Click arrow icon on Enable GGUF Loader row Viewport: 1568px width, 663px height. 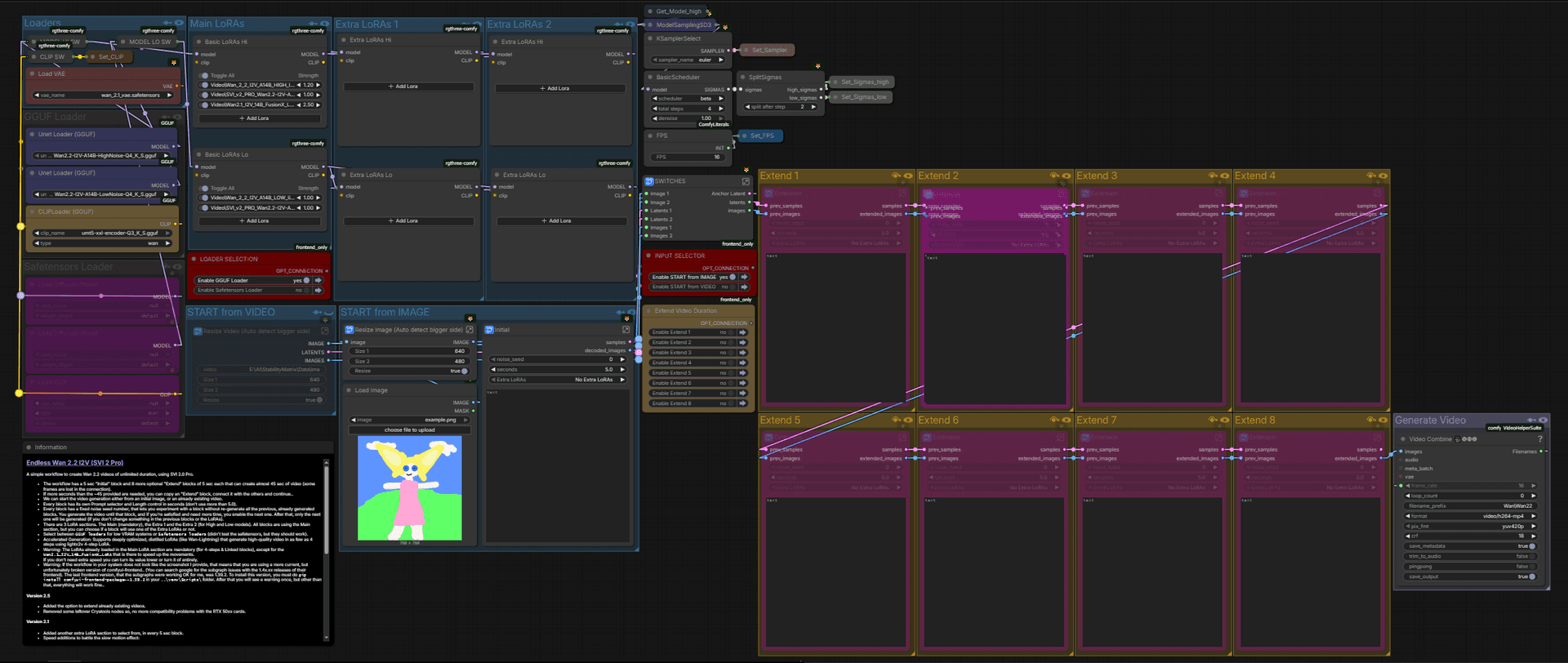pos(318,280)
